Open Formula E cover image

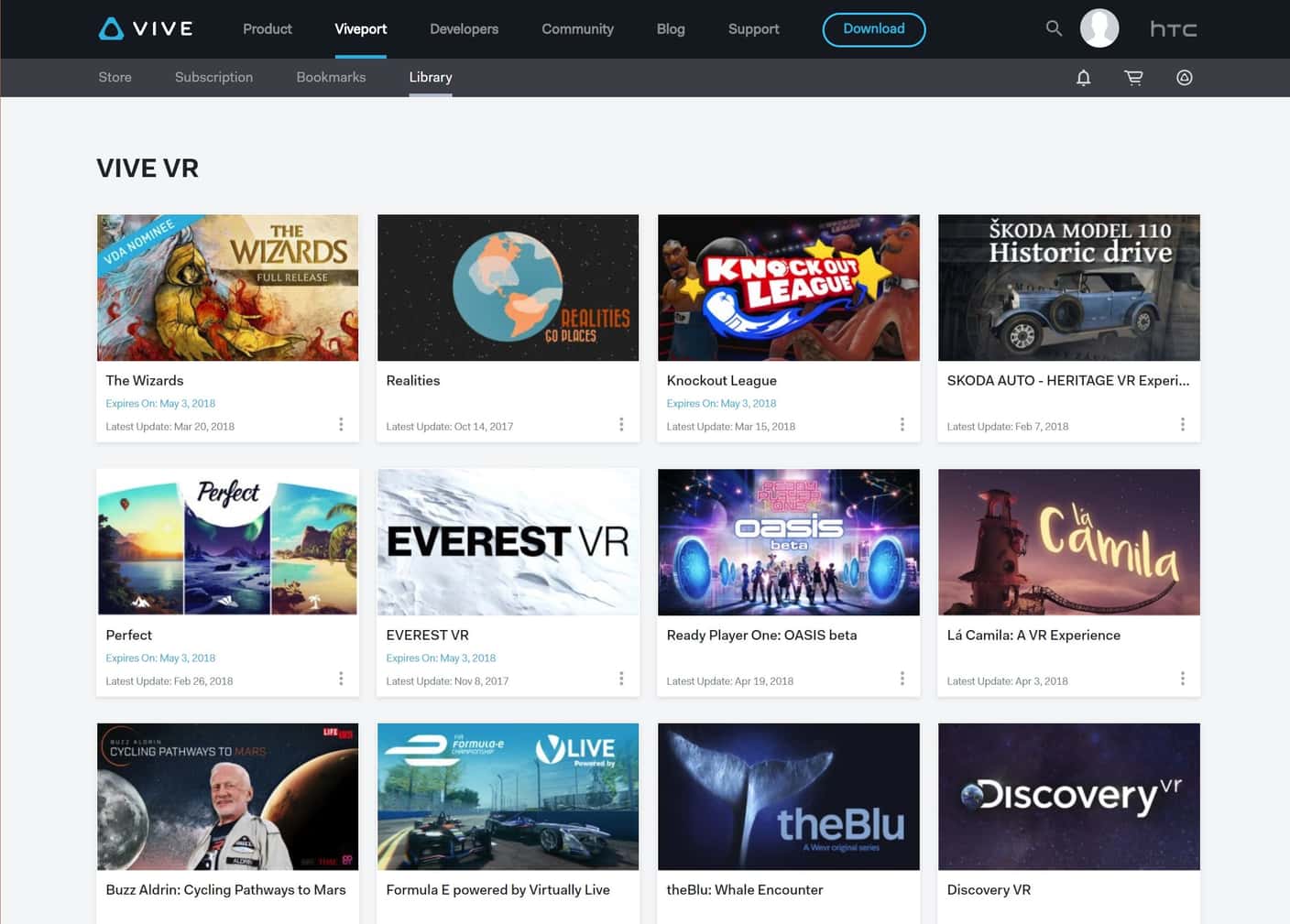tap(508, 797)
